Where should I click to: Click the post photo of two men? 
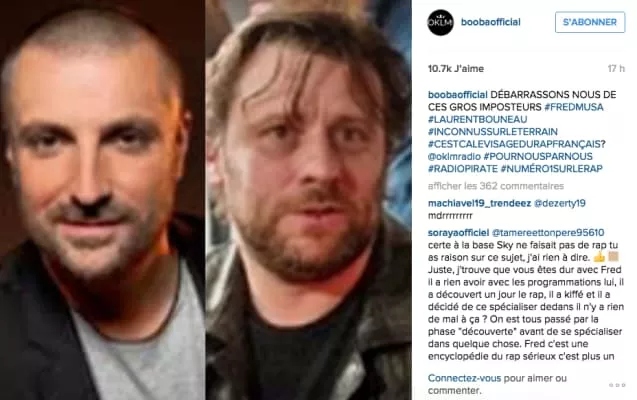tap(206, 200)
